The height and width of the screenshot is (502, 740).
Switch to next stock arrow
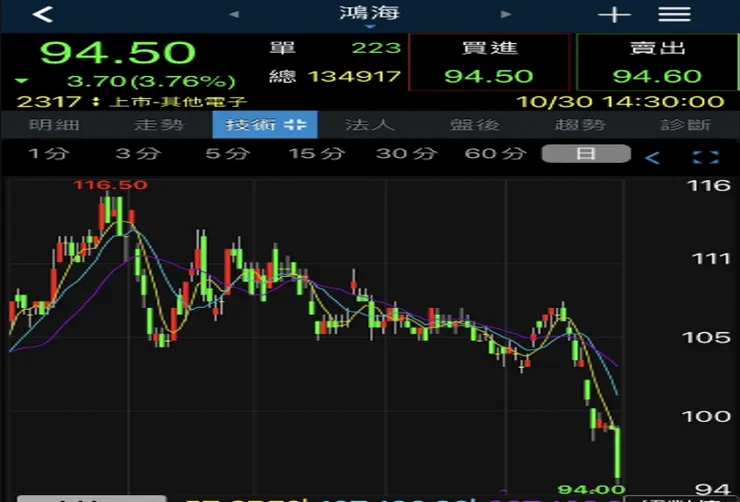click(x=506, y=14)
